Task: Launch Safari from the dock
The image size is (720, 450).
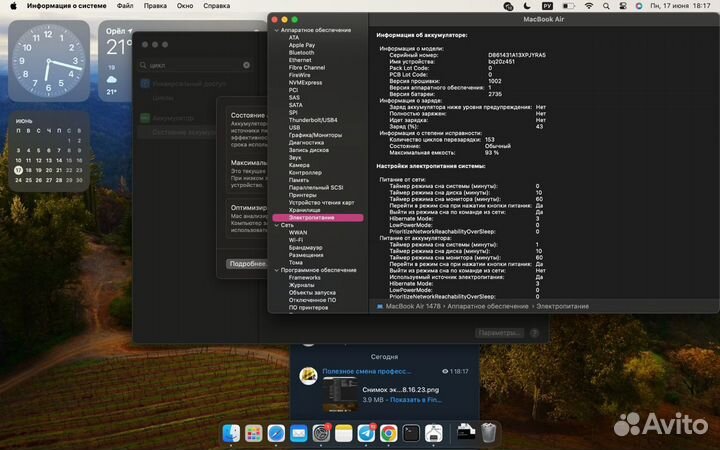Action: (276, 433)
